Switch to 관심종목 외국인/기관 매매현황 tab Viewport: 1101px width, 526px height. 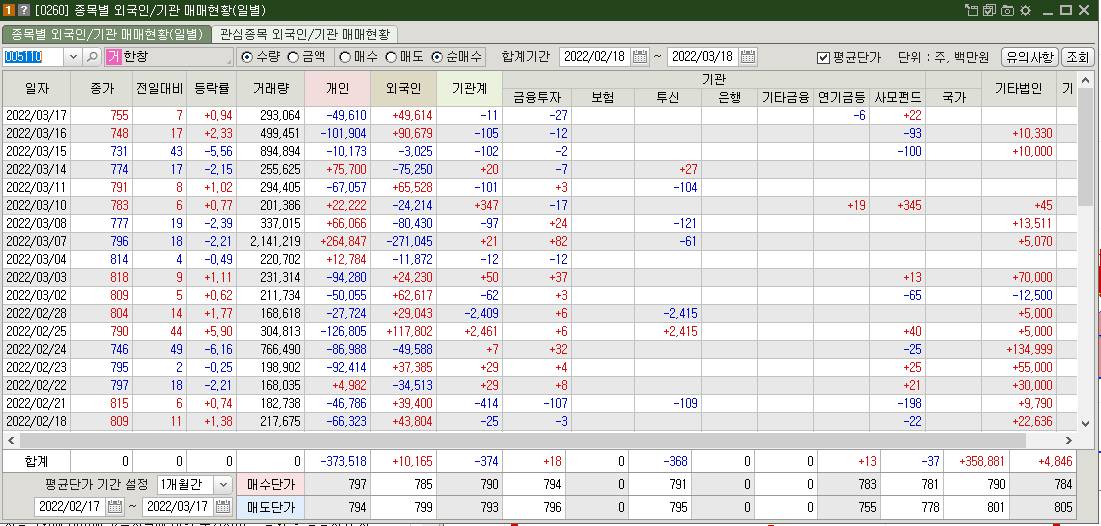(x=305, y=34)
